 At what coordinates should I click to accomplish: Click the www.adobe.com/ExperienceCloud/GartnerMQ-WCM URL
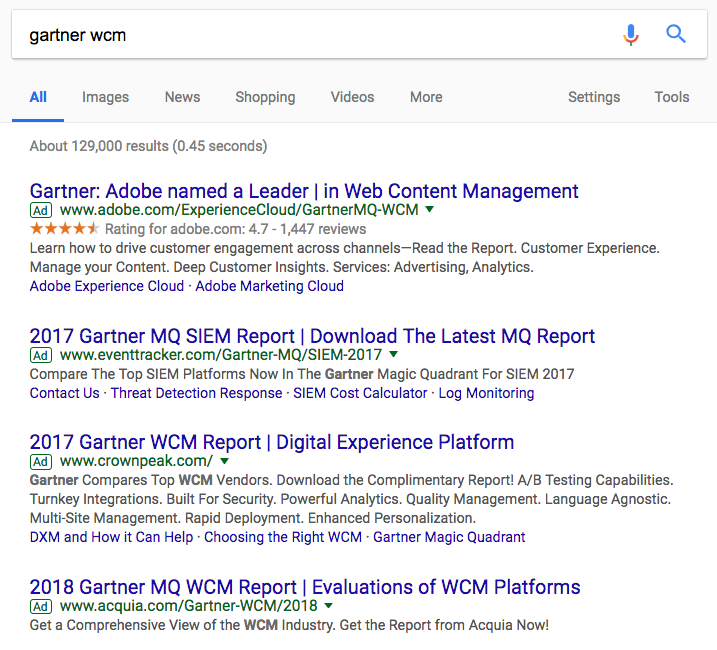239,210
